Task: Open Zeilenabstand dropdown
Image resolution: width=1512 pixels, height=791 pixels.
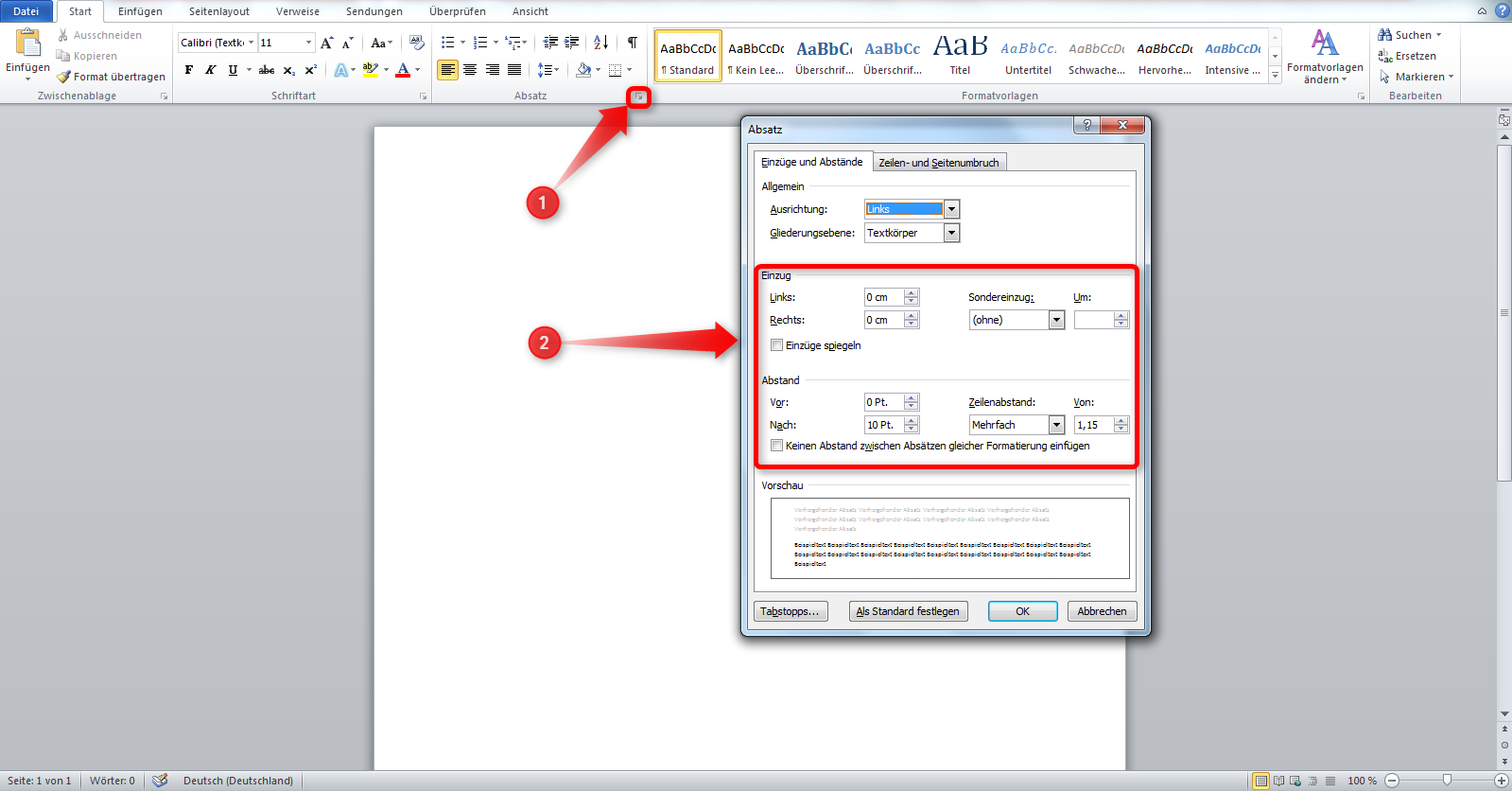Action: pos(1056,425)
